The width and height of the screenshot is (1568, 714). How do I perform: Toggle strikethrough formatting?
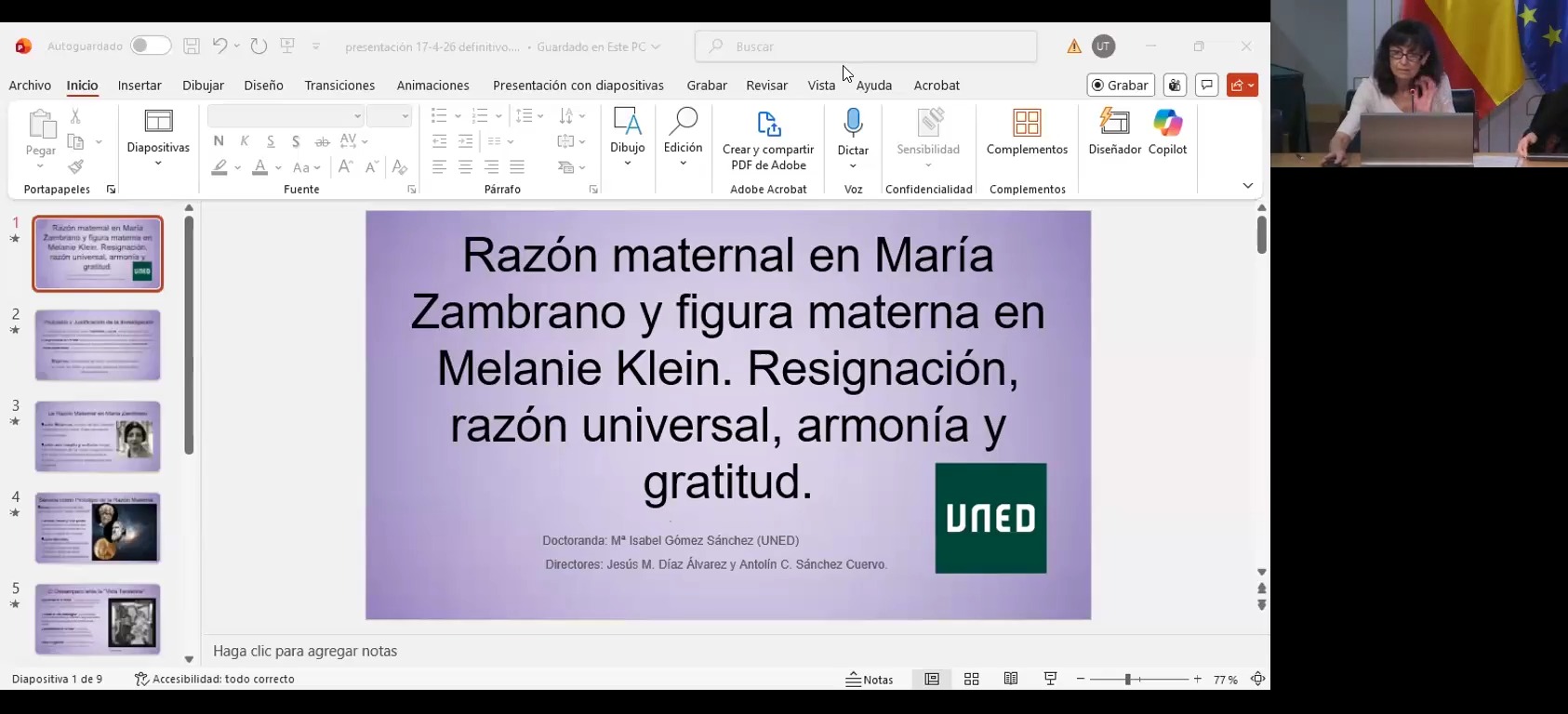pyautogui.click(x=322, y=141)
